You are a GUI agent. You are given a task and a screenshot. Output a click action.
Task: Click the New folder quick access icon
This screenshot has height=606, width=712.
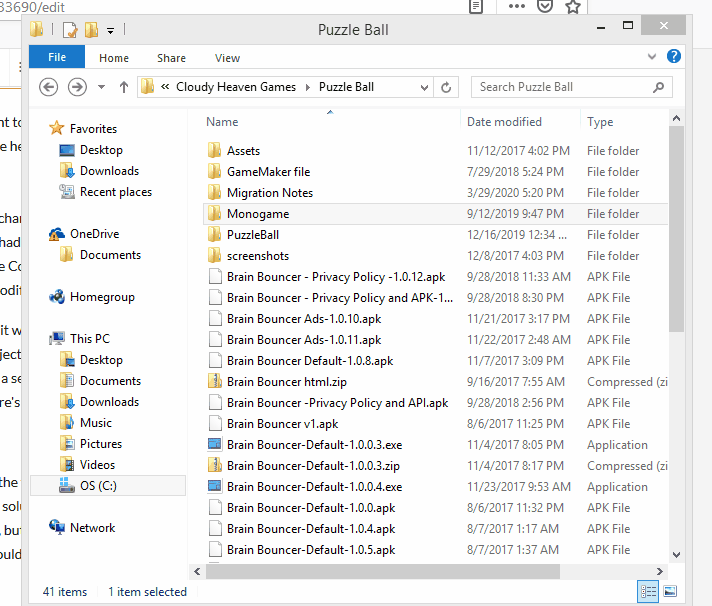[x=91, y=30]
